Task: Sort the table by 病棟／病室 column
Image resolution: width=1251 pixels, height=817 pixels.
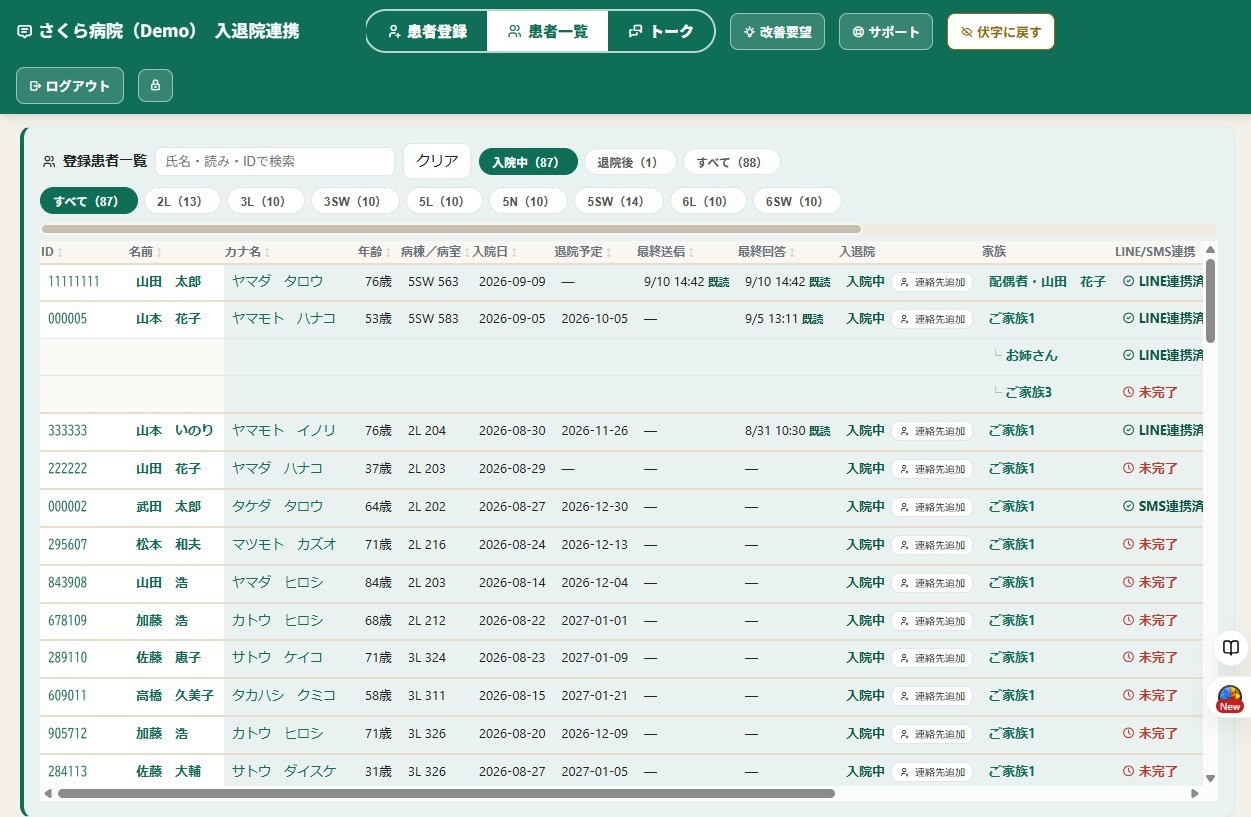Action: pos(435,252)
